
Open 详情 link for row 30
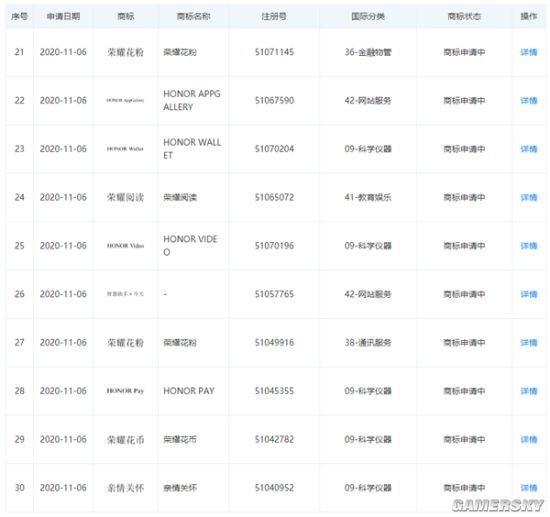coord(529,488)
